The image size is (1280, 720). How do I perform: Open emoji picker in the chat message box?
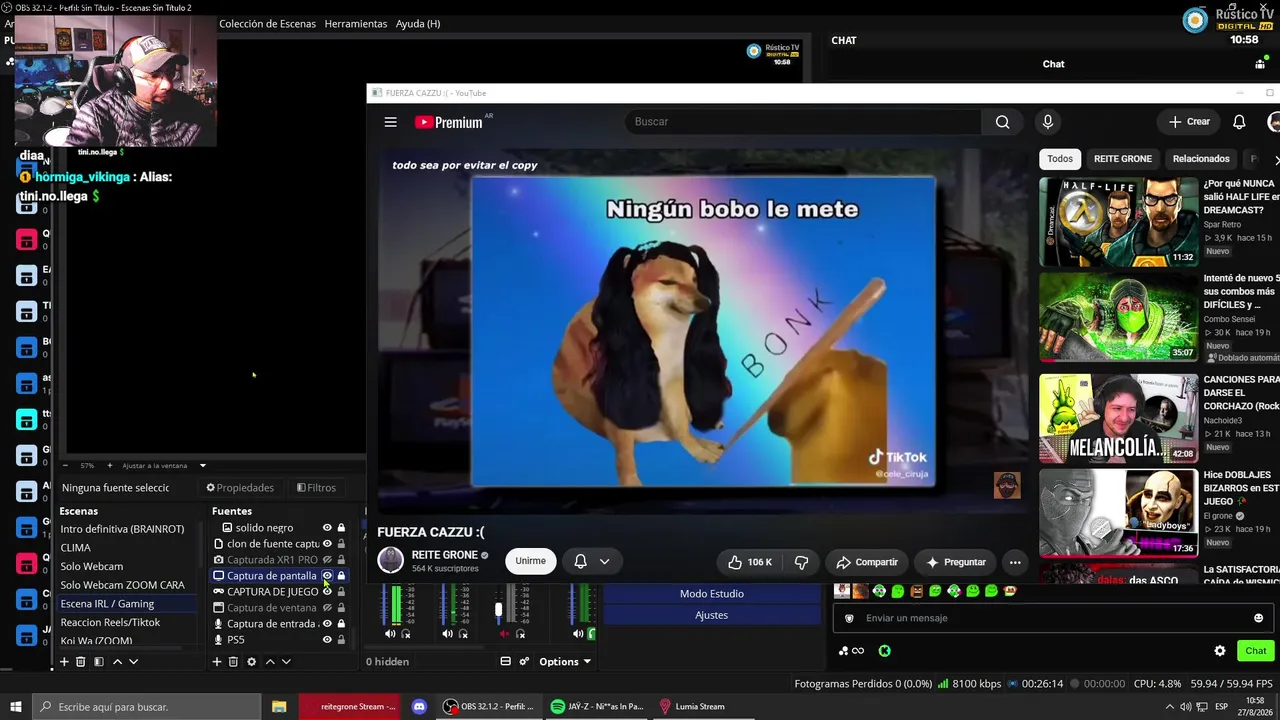click(x=1258, y=618)
